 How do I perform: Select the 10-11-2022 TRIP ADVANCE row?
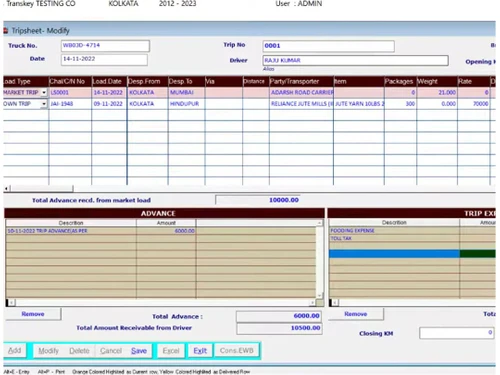pyautogui.click(x=71, y=231)
